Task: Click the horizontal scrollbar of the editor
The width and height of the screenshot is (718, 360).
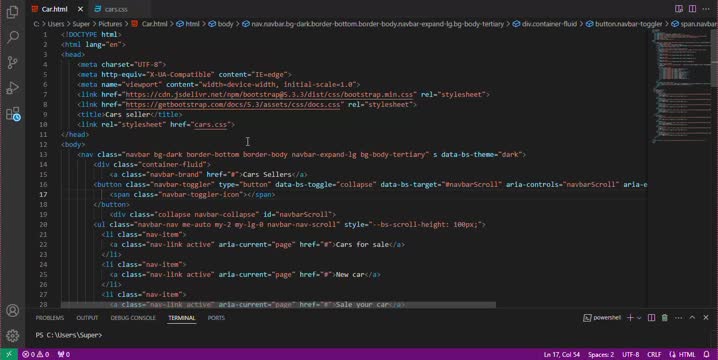Action: 278,305
